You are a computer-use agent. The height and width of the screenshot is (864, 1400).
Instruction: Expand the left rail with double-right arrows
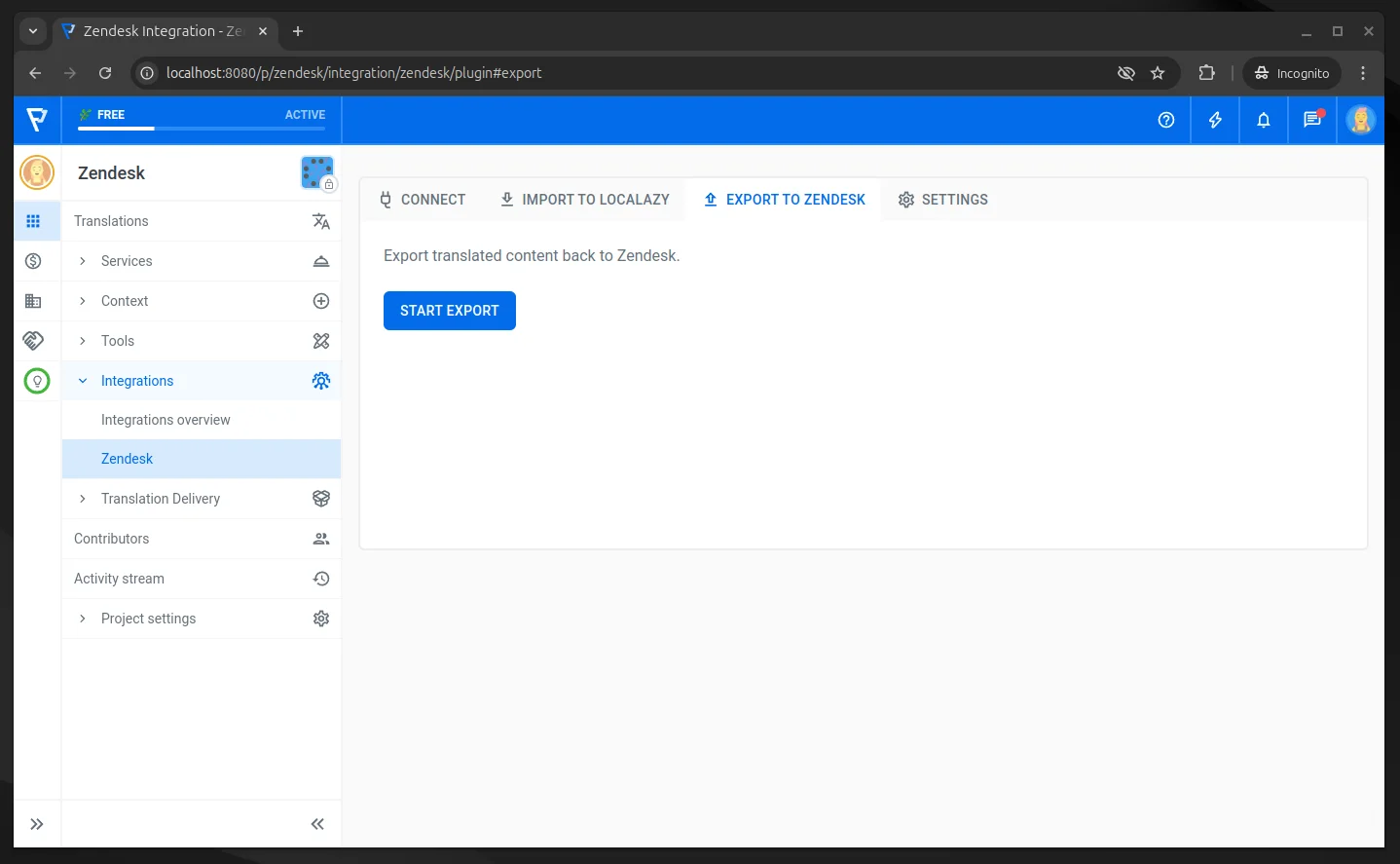click(37, 824)
